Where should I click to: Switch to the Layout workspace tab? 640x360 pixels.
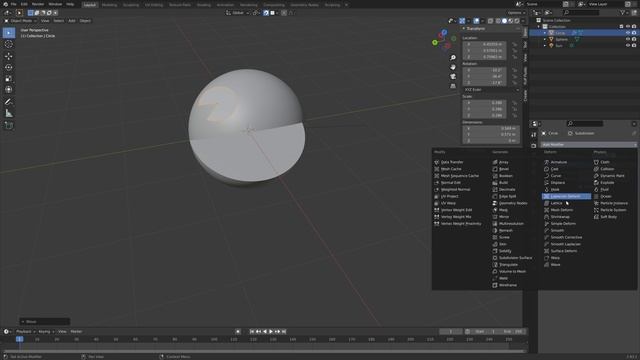(89, 4)
